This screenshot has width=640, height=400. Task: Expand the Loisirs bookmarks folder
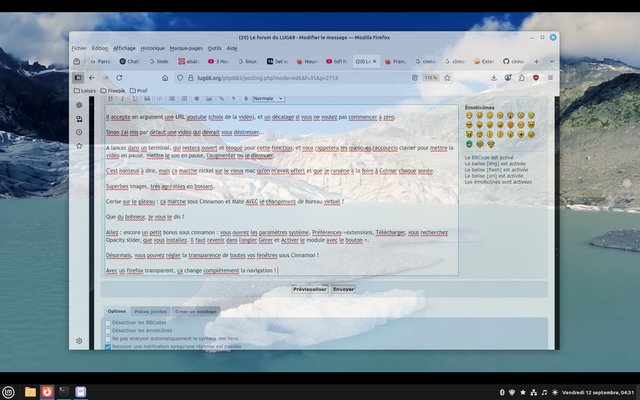coord(86,90)
